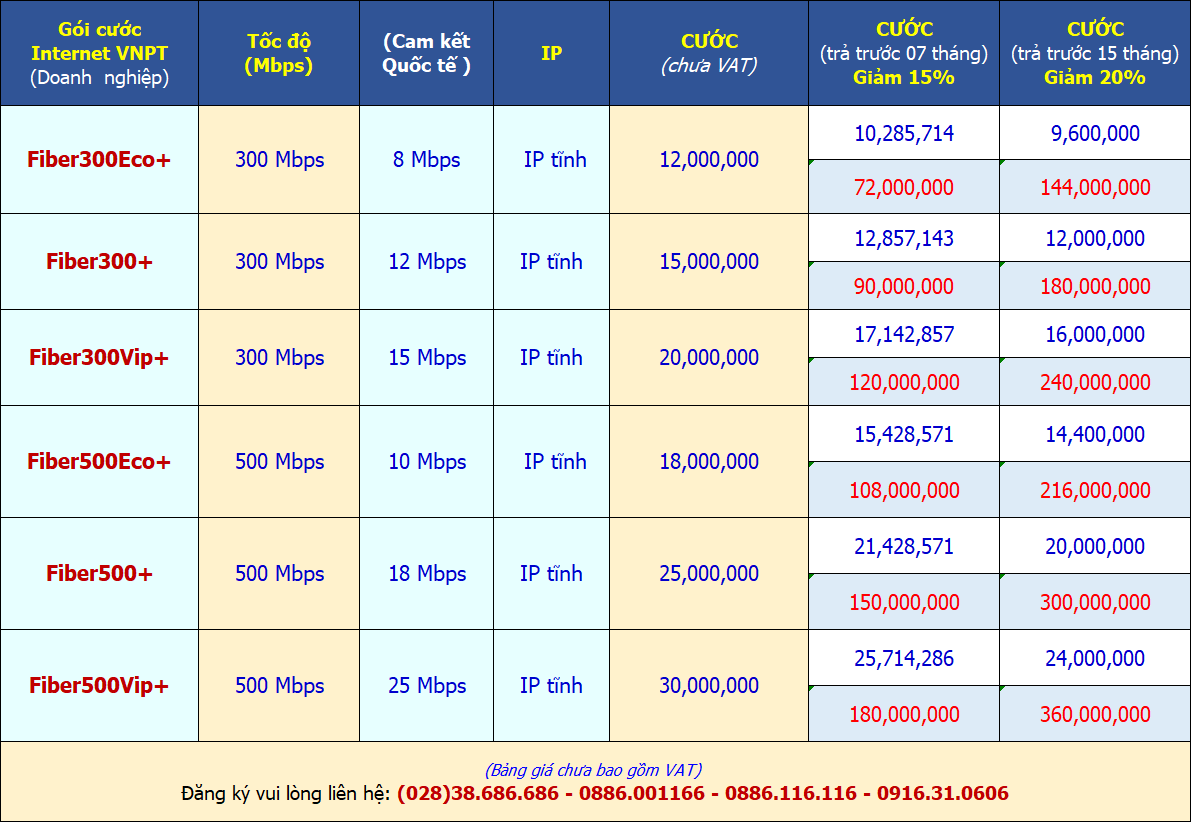Click the 360,000,000 prepaid total

1095,714
